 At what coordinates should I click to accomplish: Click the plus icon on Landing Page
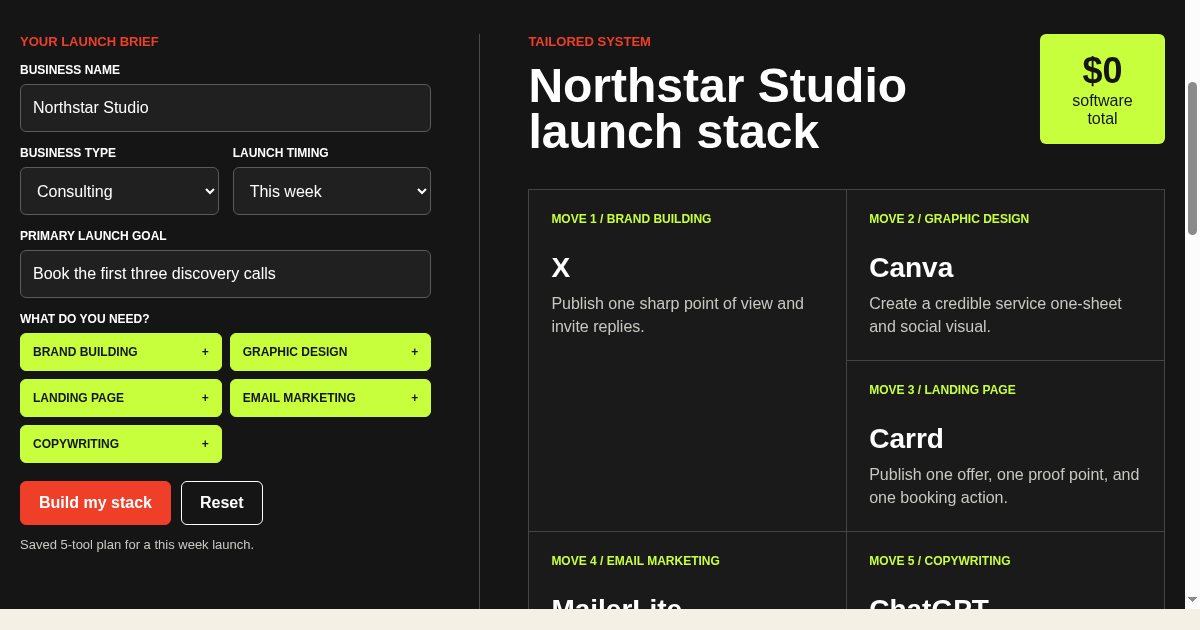click(x=205, y=398)
